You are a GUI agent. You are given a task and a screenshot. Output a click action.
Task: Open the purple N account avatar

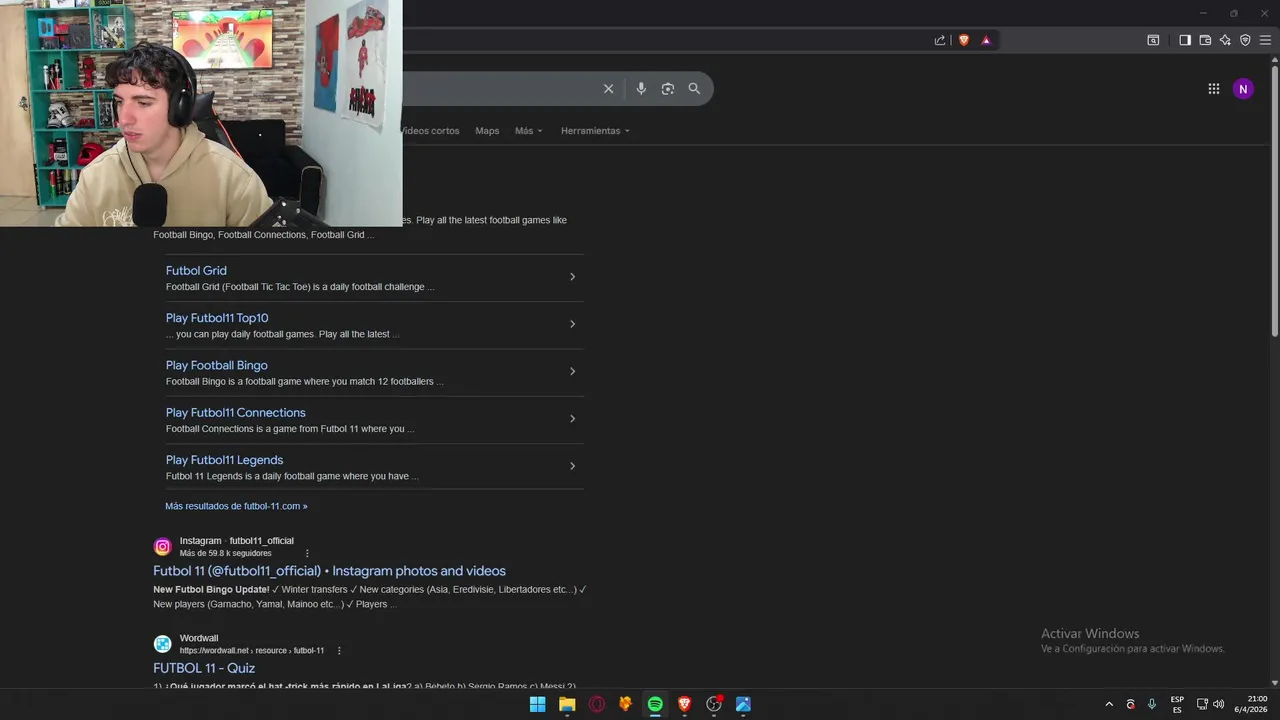tap(1243, 89)
